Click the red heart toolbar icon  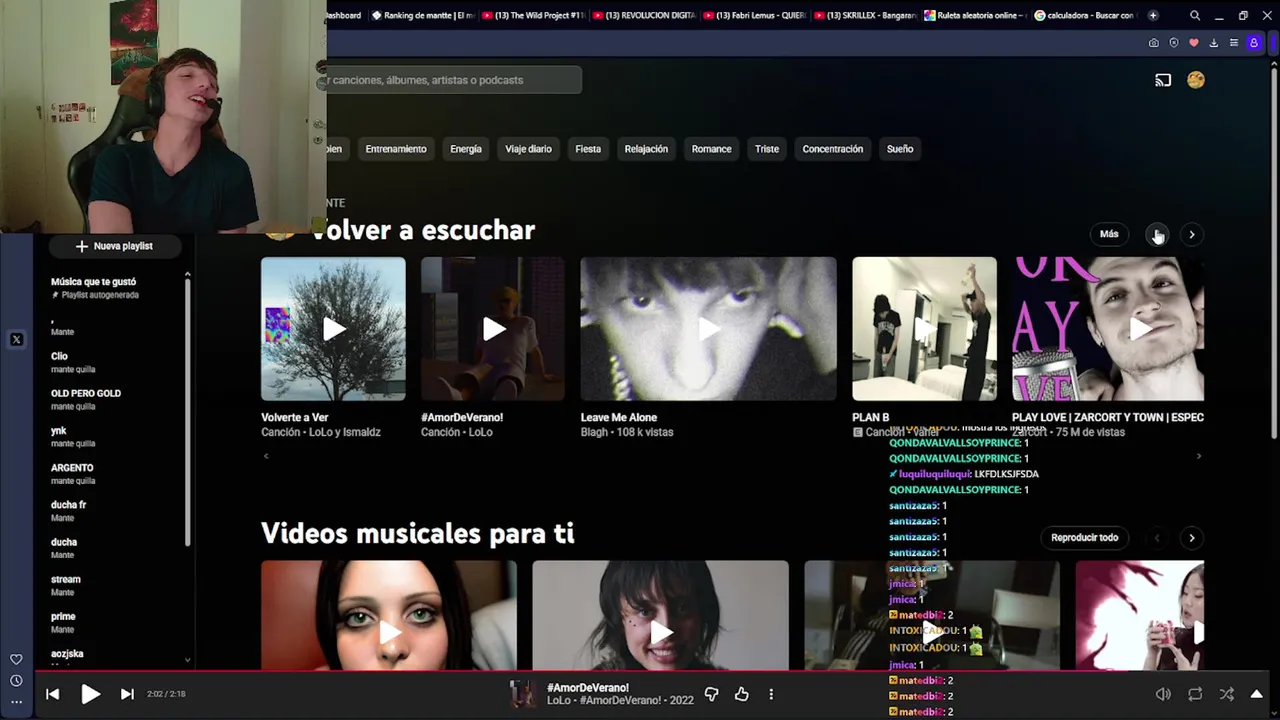(x=1193, y=43)
